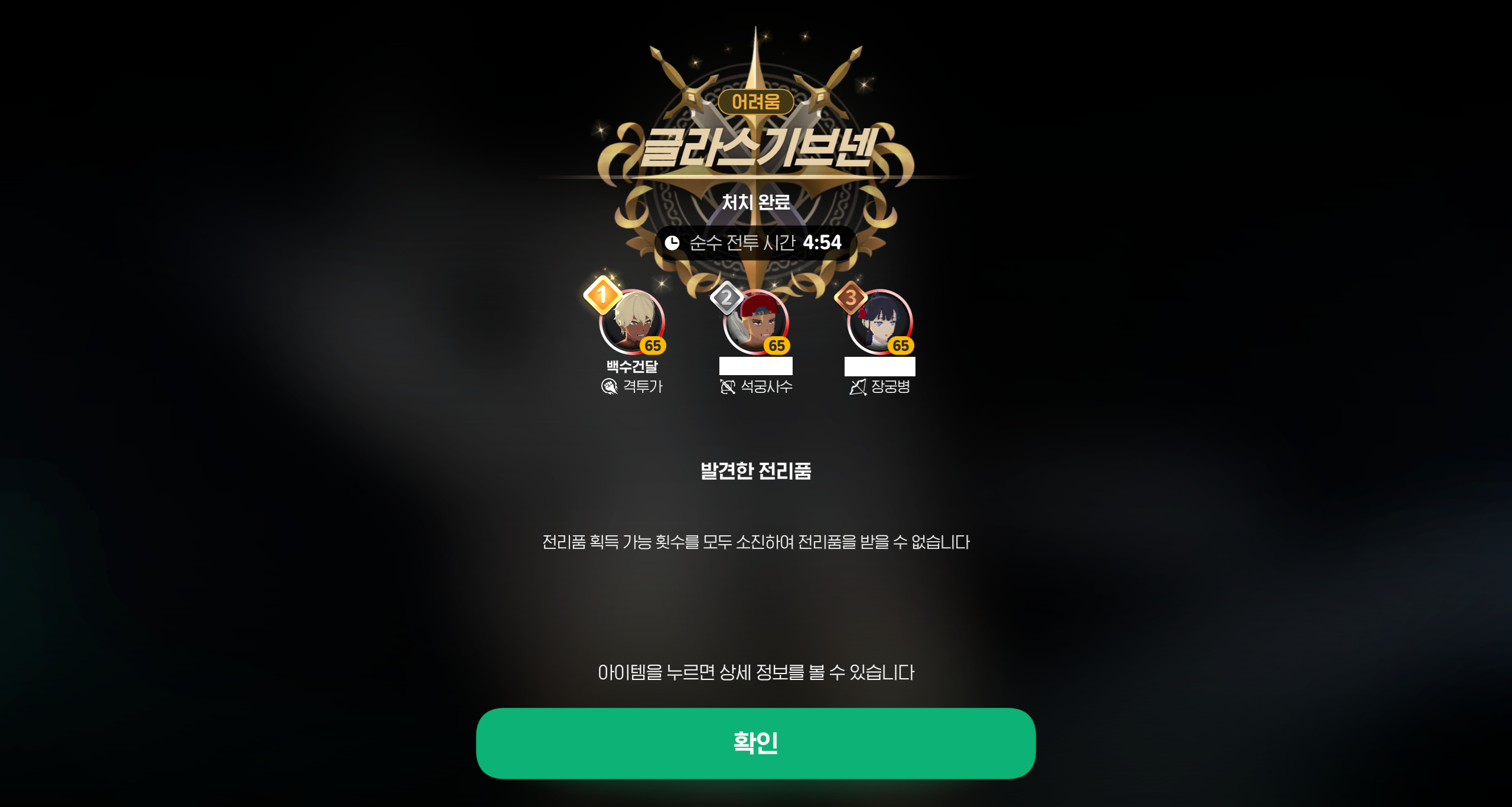Click the 발견한 전리품 loot heading

click(x=755, y=471)
